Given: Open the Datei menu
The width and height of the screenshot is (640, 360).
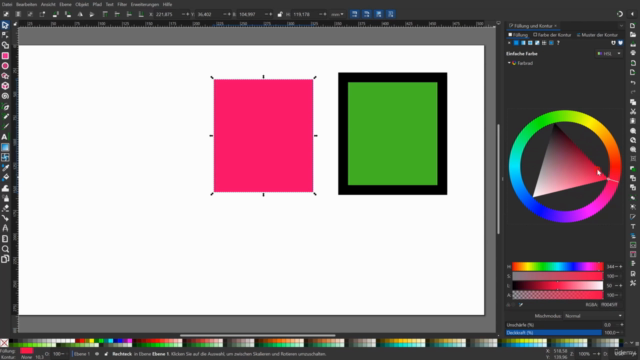Looking at the screenshot, I should (x=7, y=4).
